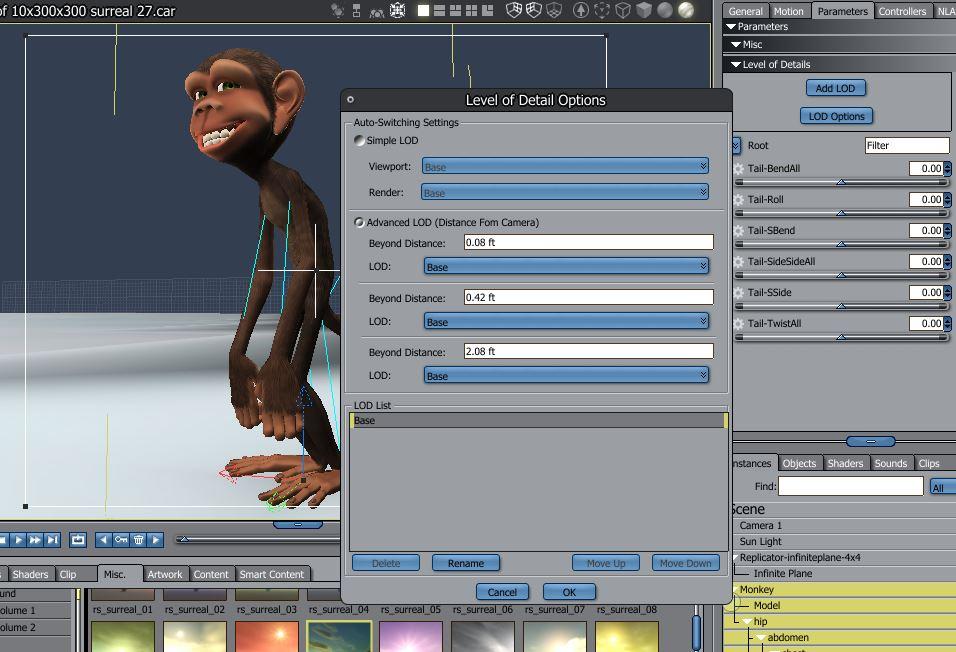Toggle loop playback icon
The width and height of the screenshot is (956, 652).
point(78,540)
